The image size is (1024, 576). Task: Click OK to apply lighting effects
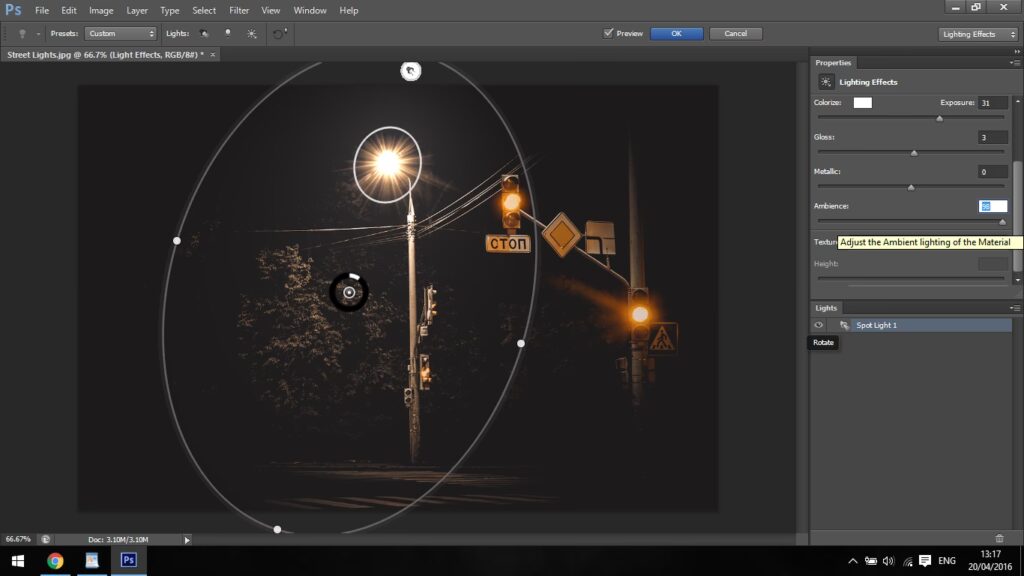(x=676, y=33)
